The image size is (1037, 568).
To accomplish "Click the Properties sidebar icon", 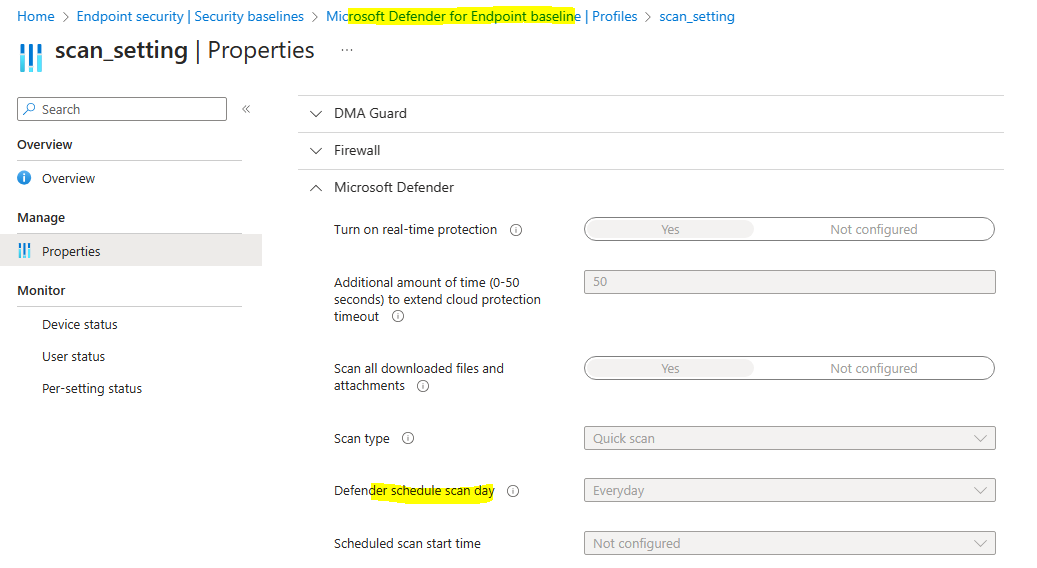I will tap(24, 251).
